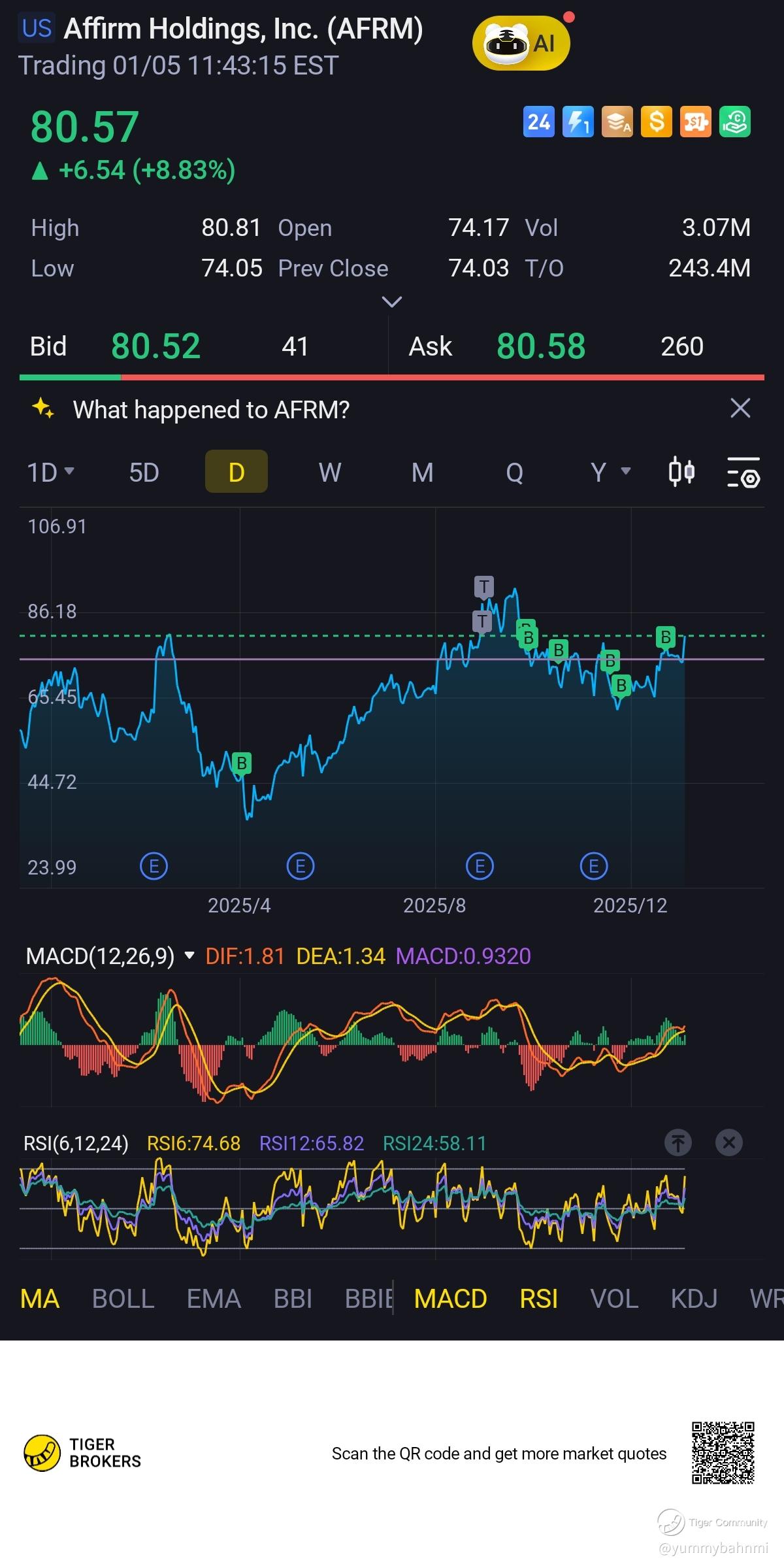Tap the orange puzzle piece icon

(695, 122)
